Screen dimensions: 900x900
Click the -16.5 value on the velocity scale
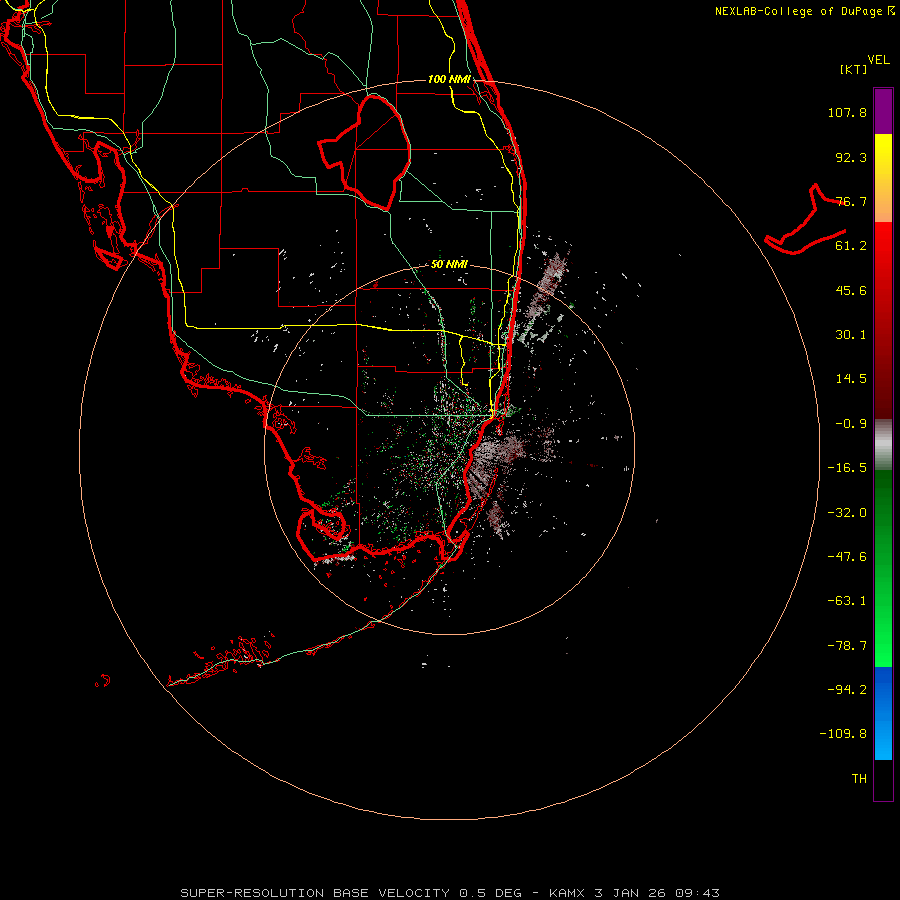point(847,468)
